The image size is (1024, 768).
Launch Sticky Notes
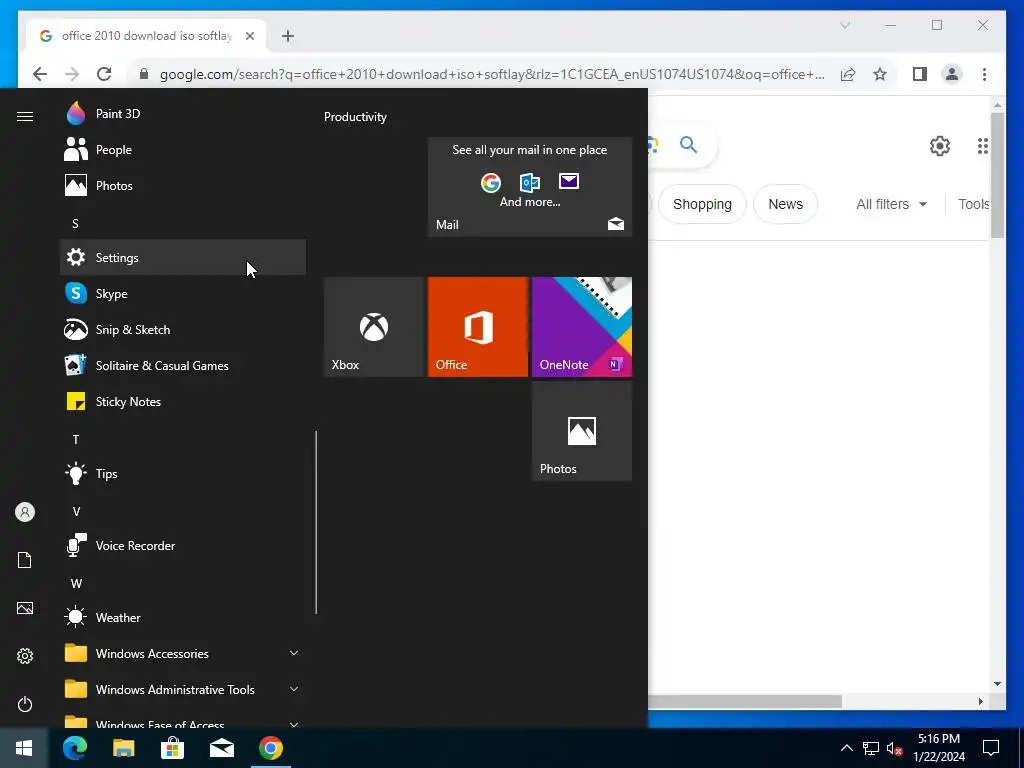tap(183, 401)
